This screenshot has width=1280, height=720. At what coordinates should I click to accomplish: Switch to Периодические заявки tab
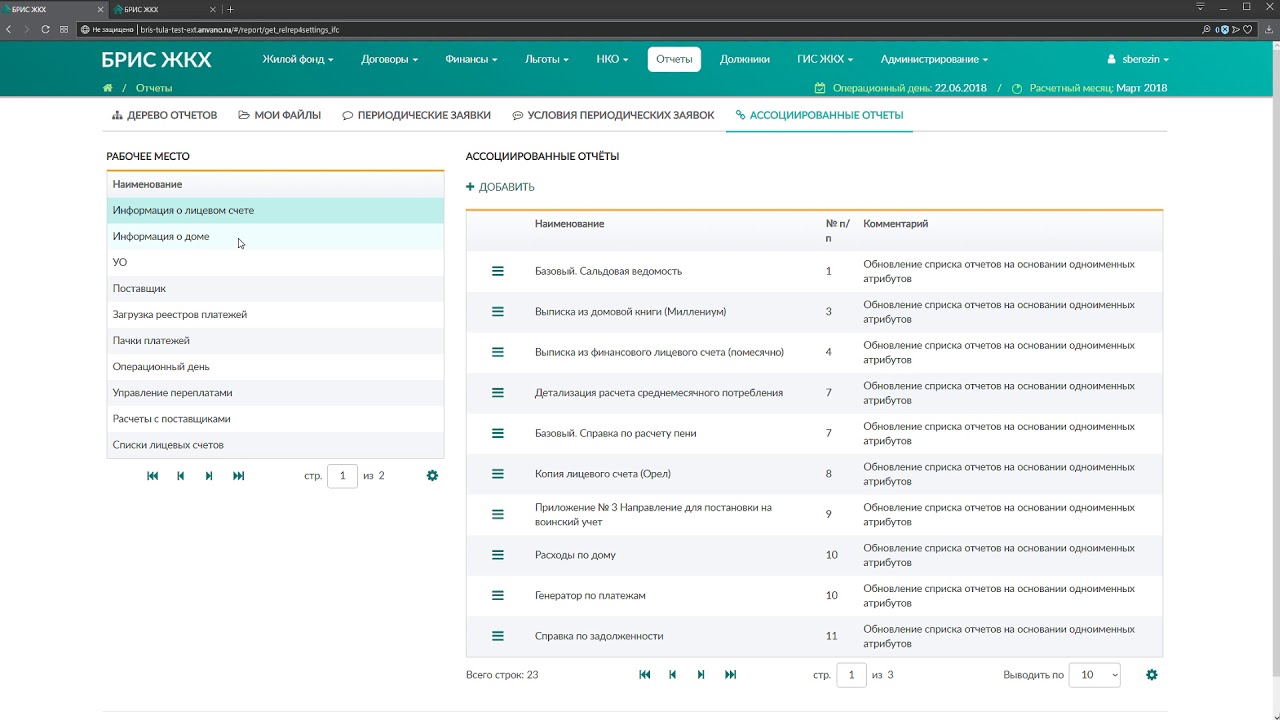pyautogui.click(x=417, y=115)
